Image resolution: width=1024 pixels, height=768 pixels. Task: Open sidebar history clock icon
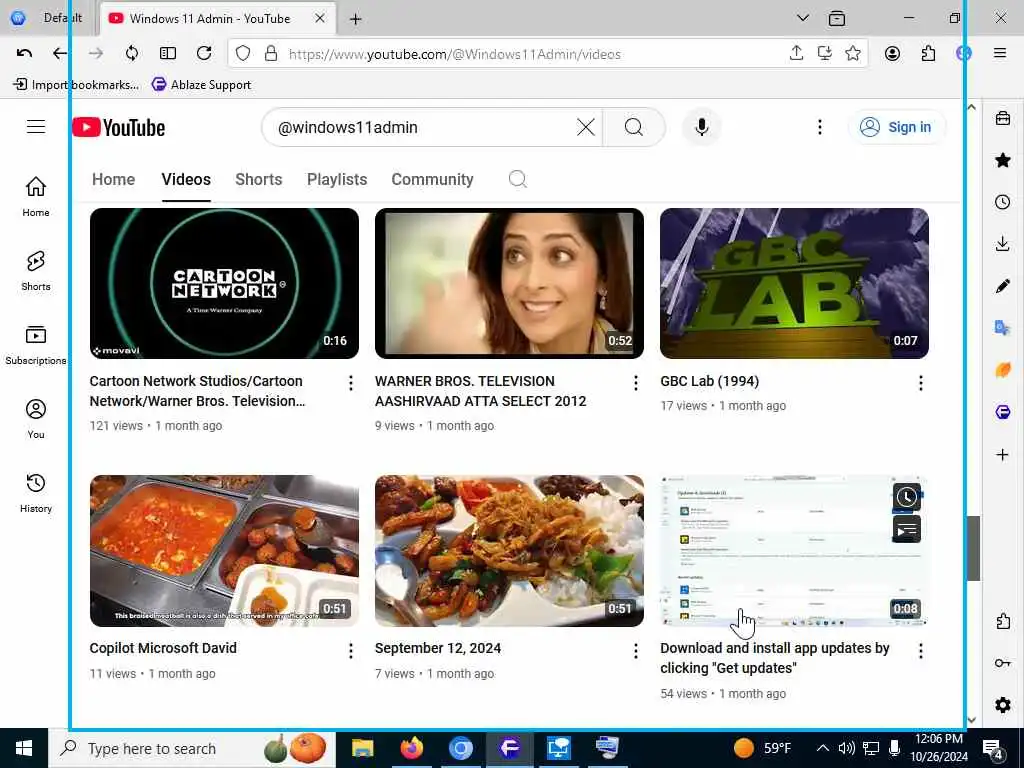[1002, 202]
